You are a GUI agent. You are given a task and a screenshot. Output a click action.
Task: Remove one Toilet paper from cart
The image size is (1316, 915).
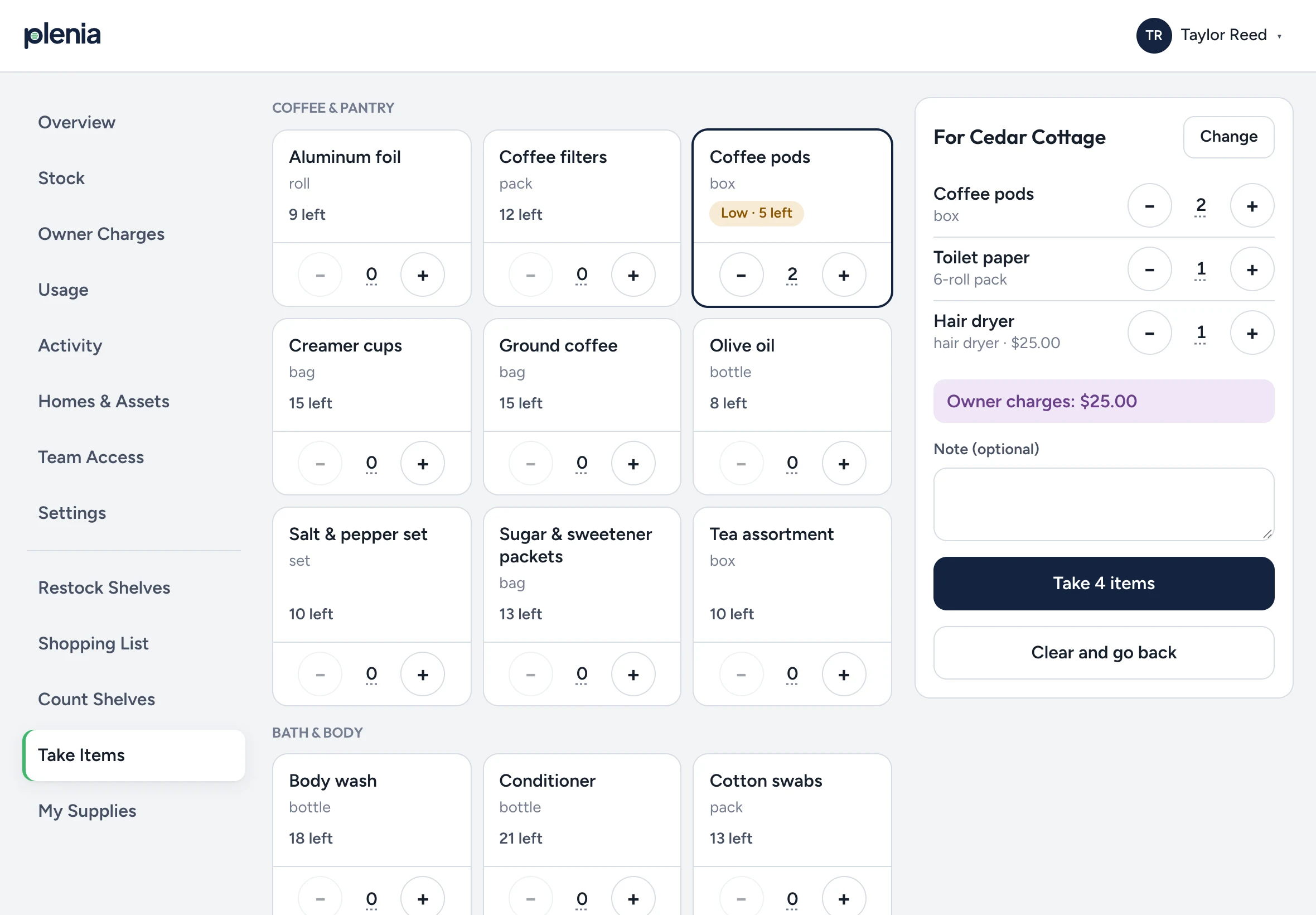[1149, 269]
